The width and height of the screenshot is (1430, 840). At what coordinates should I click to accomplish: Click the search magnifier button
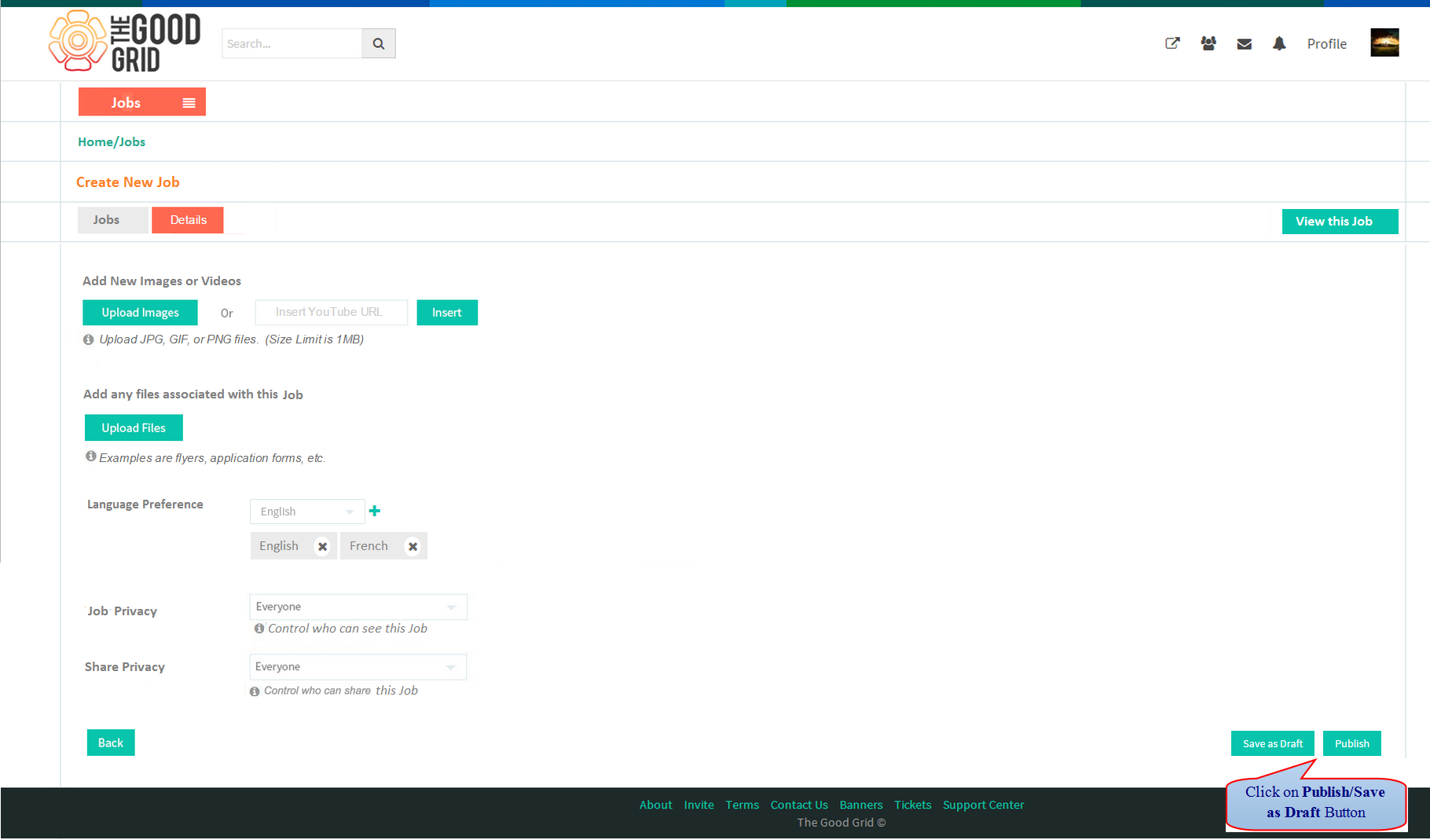pos(378,43)
